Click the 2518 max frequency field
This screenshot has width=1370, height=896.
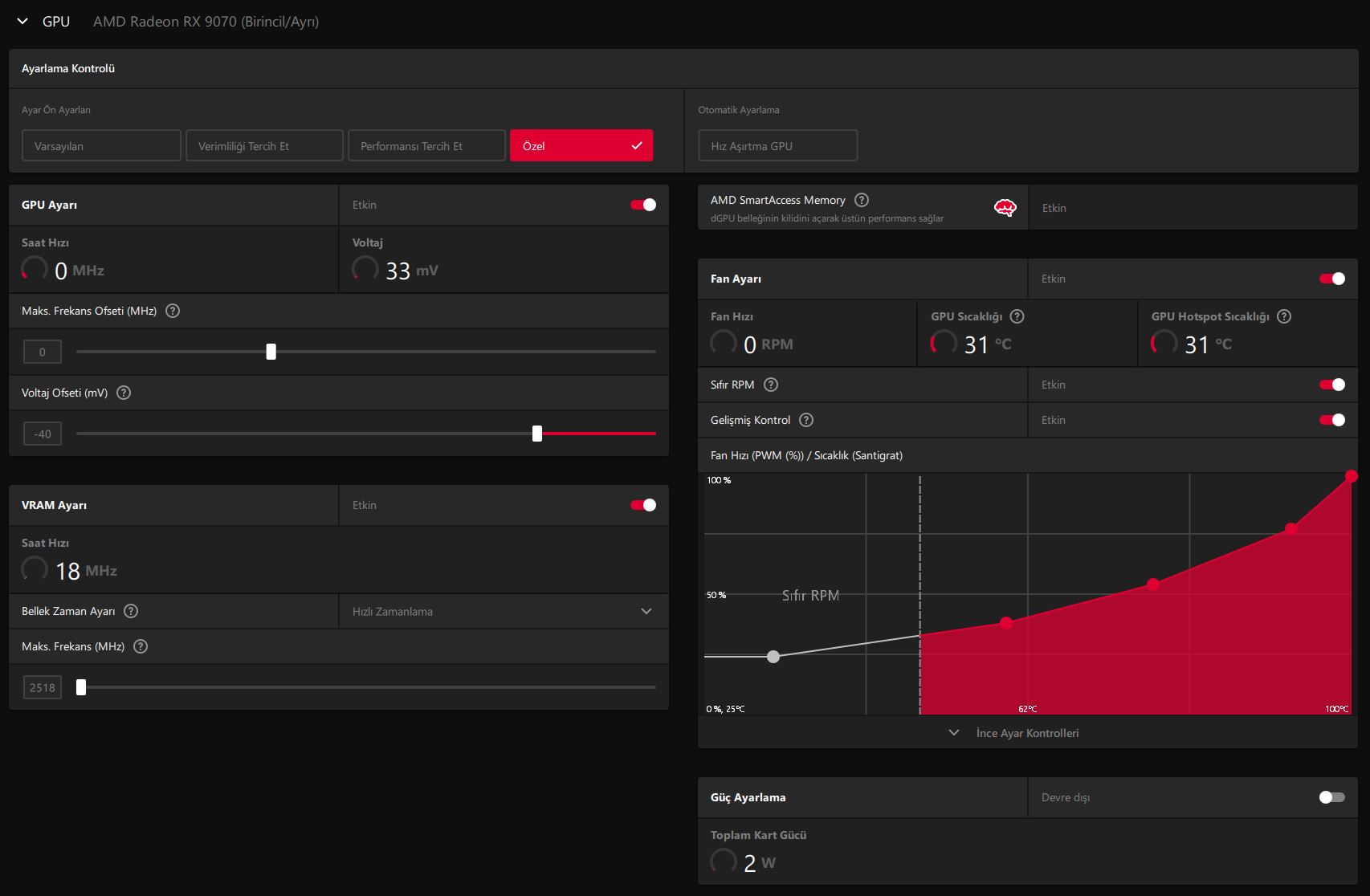click(43, 687)
